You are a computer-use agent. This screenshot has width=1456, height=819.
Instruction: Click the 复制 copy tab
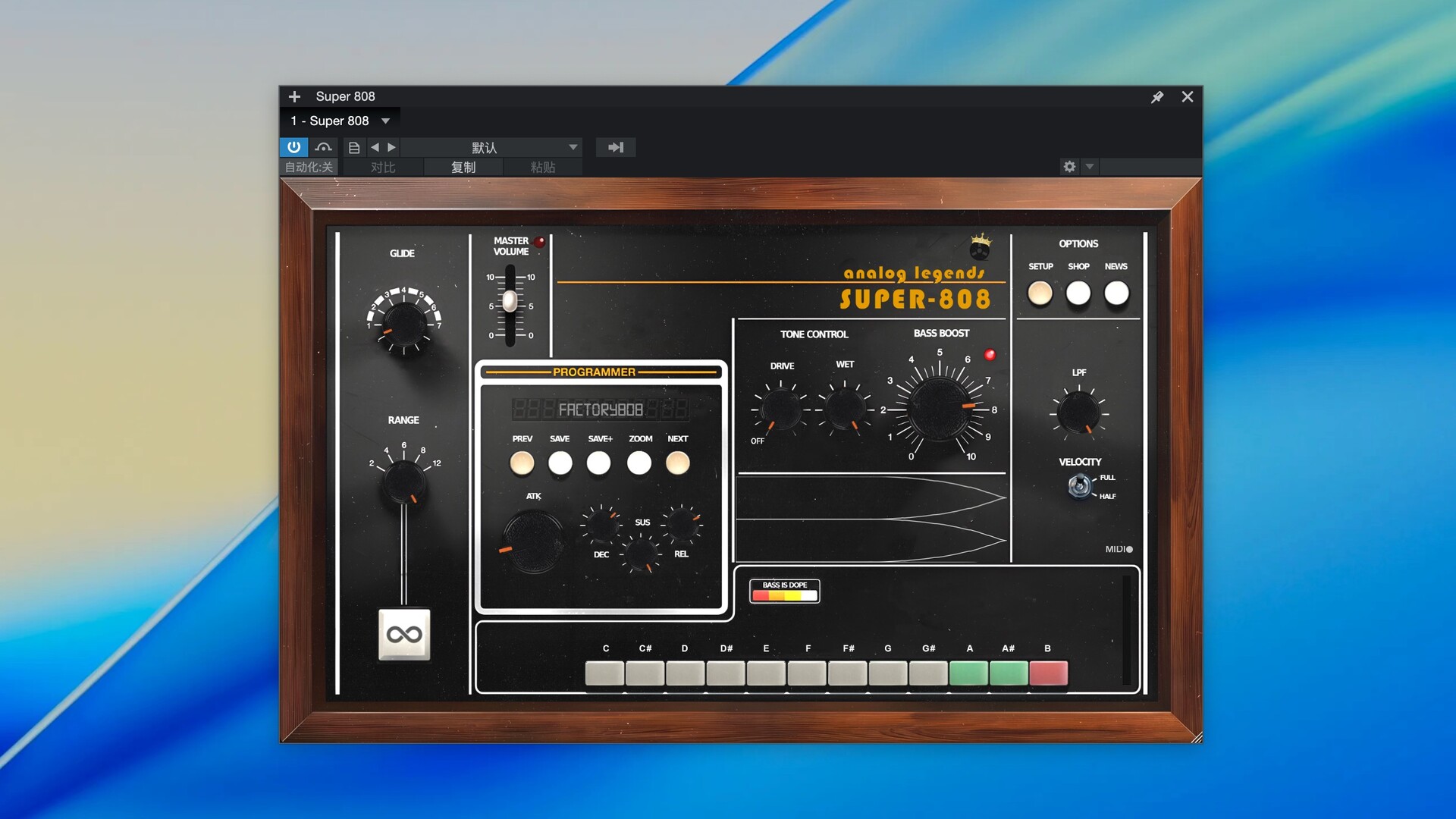pyautogui.click(x=463, y=168)
